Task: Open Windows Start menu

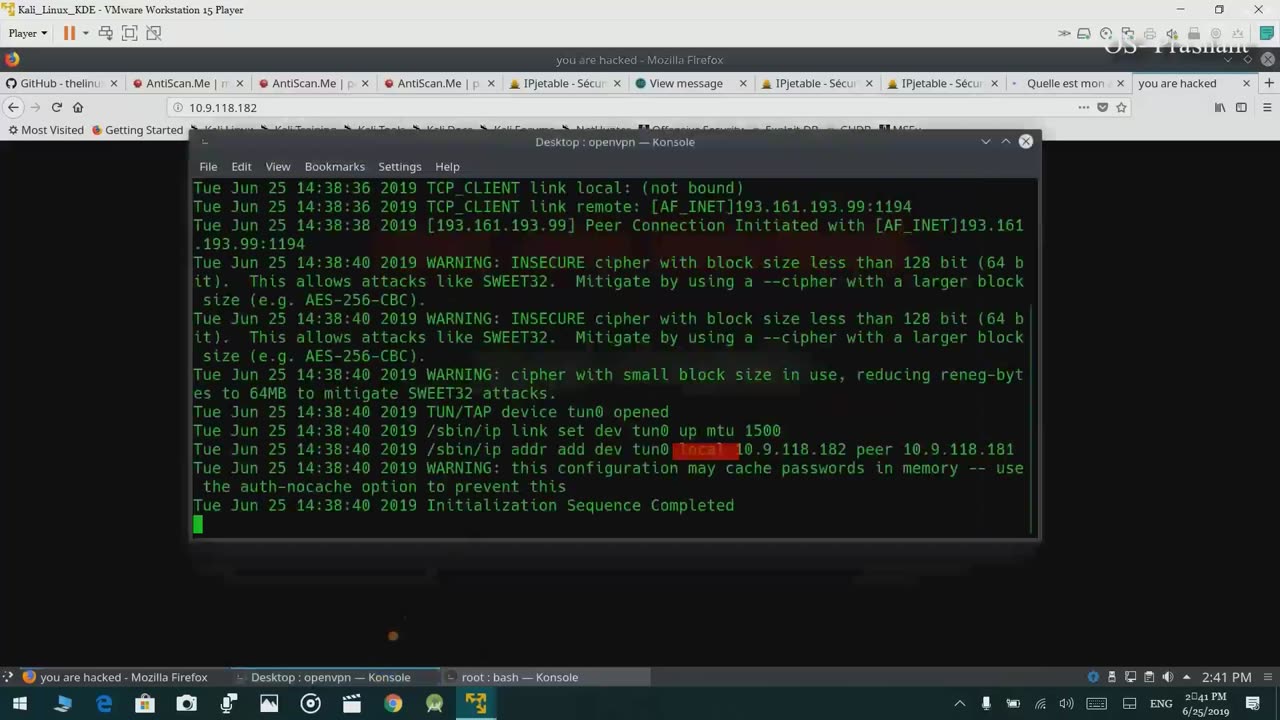Action: click(x=19, y=704)
